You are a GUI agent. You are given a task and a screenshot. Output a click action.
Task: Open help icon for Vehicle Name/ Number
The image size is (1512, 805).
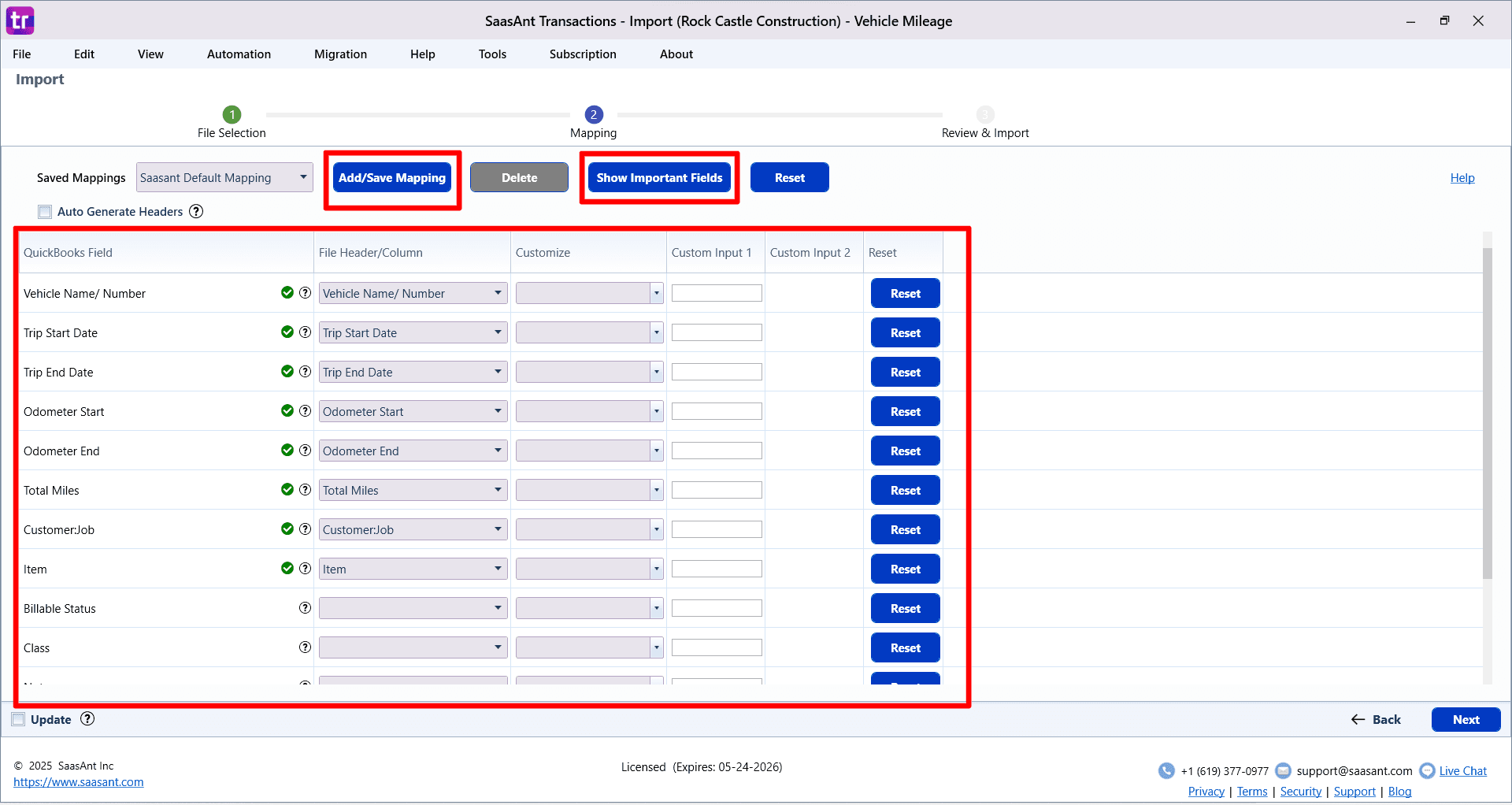(305, 293)
